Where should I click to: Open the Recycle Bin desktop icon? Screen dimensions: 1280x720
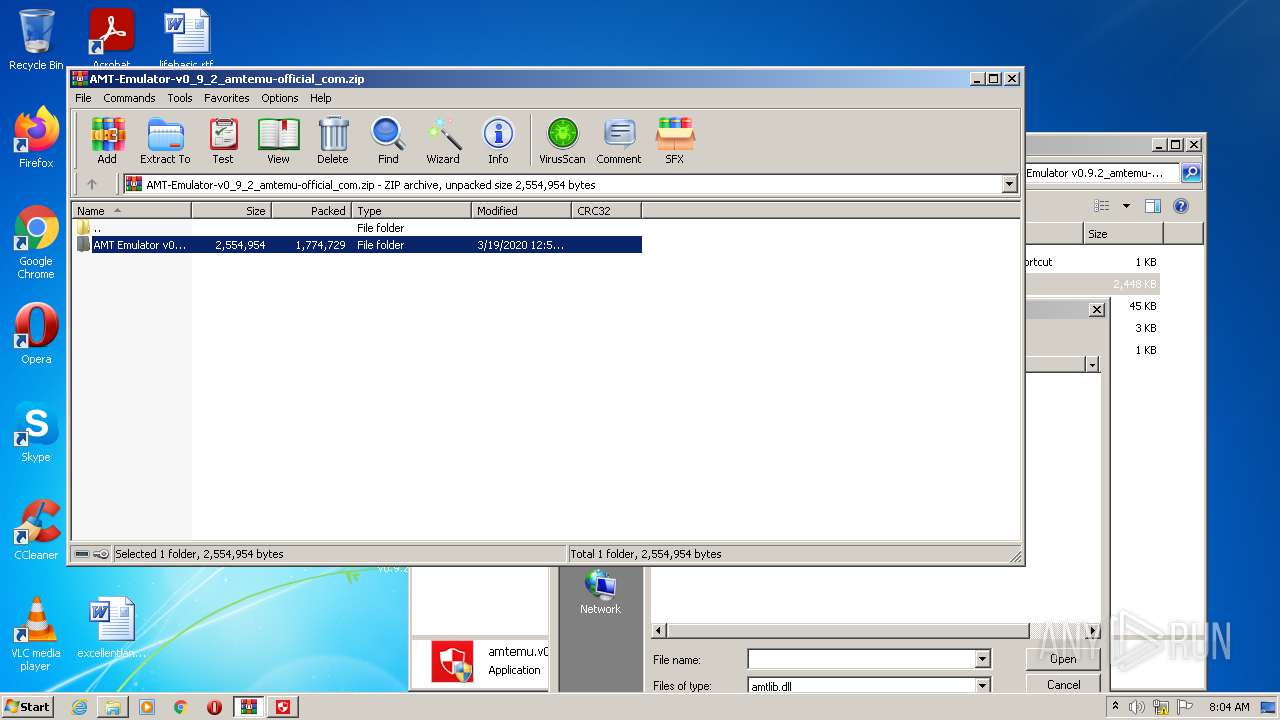pyautogui.click(x=36, y=40)
